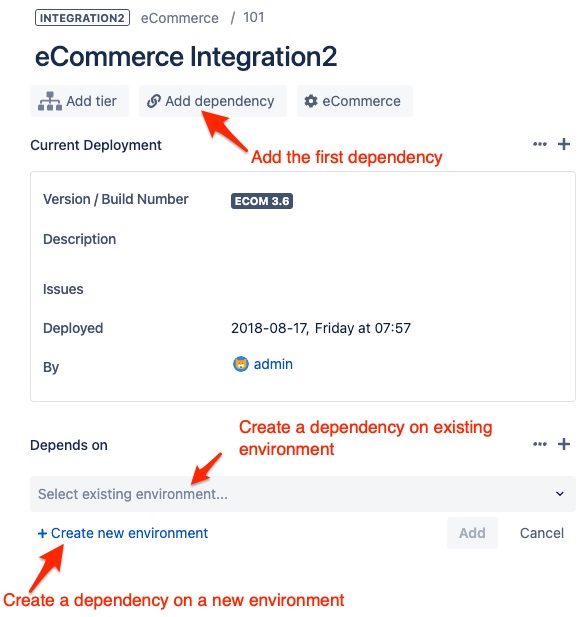Click the Add tier button label
This screenshot has width=584, height=617.
(91, 101)
